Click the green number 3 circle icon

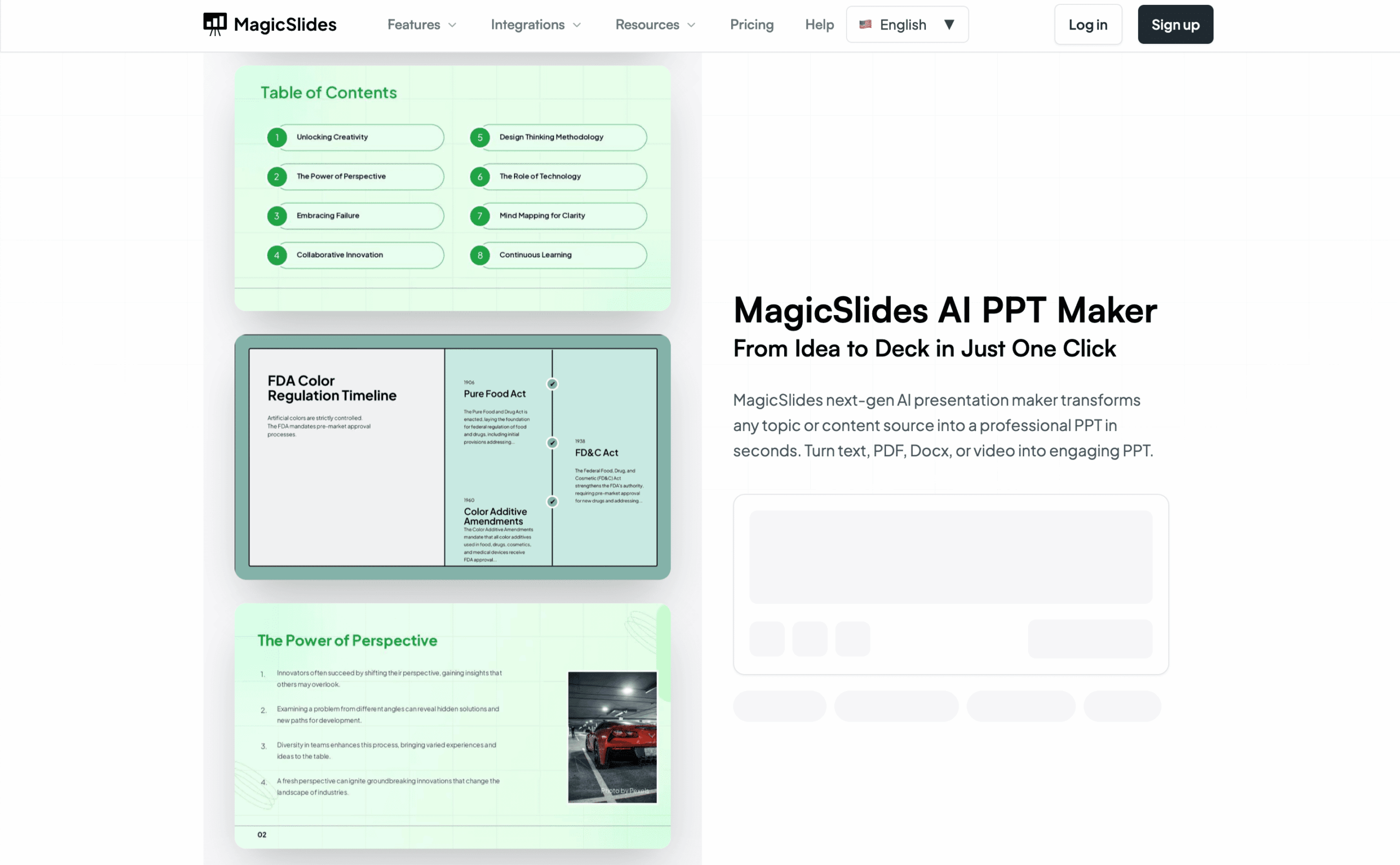tap(277, 216)
